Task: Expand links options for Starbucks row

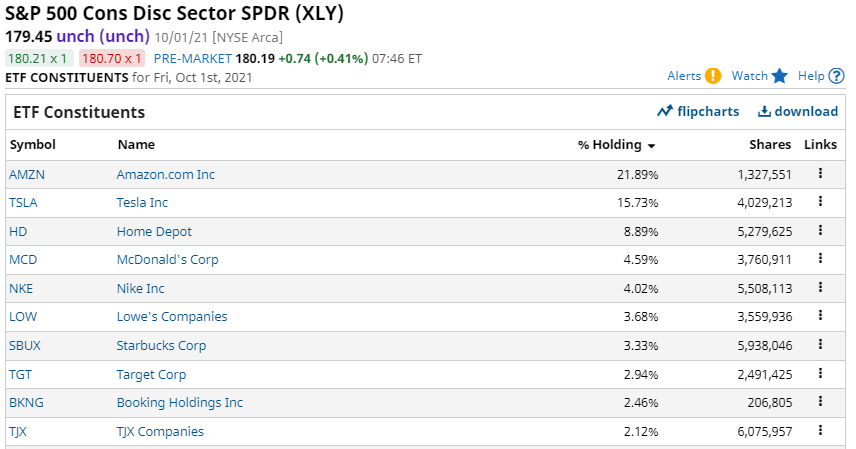Action: (820, 344)
